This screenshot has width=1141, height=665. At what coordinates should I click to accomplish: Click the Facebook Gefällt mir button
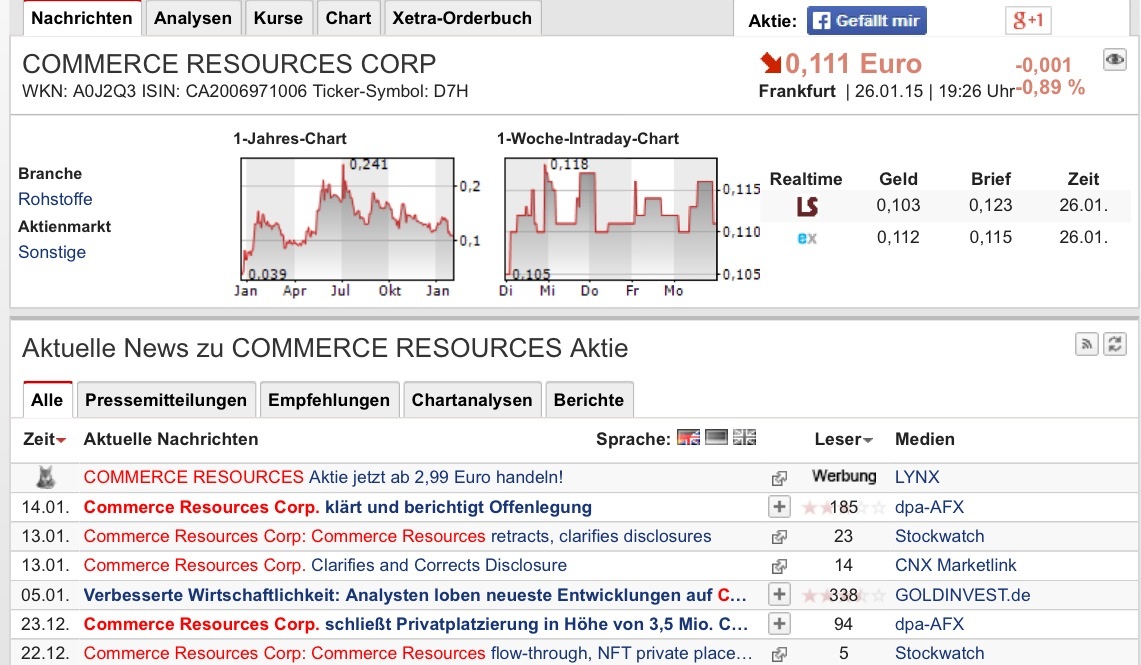(x=866, y=20)
